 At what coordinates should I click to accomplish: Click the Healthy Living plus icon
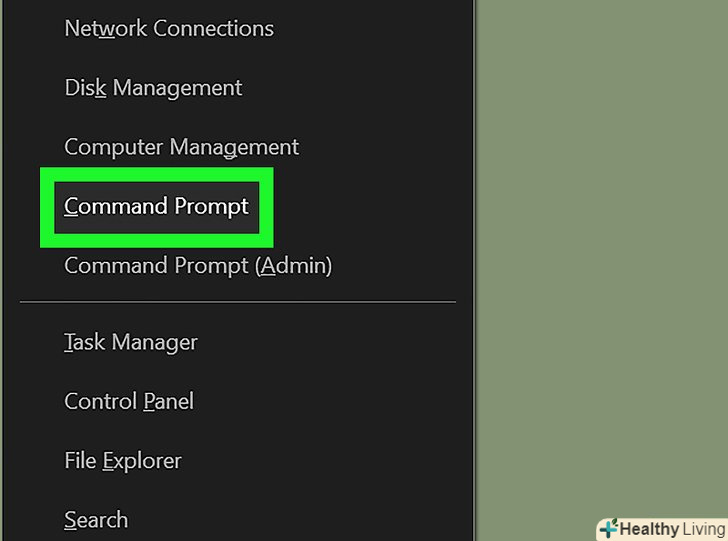coord(608,529)
